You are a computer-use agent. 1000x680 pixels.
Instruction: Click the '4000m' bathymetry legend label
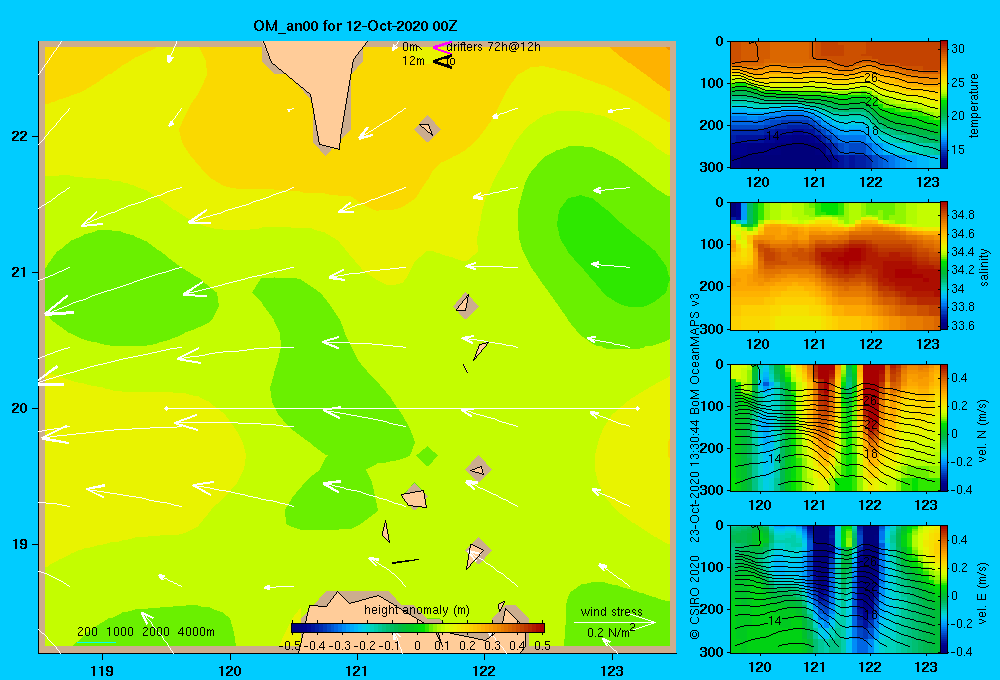tap(196, 632)
